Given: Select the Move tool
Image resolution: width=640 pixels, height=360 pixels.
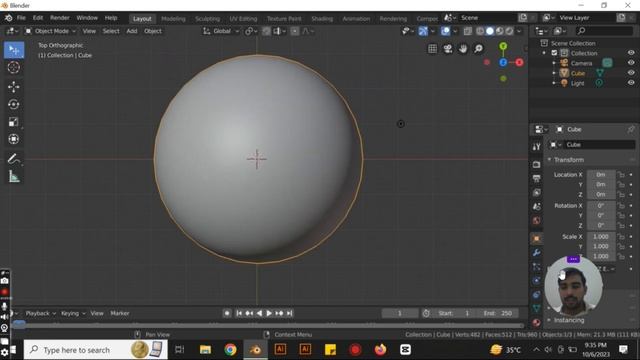Looking at the screenshot, I should [x=14, y=87].
